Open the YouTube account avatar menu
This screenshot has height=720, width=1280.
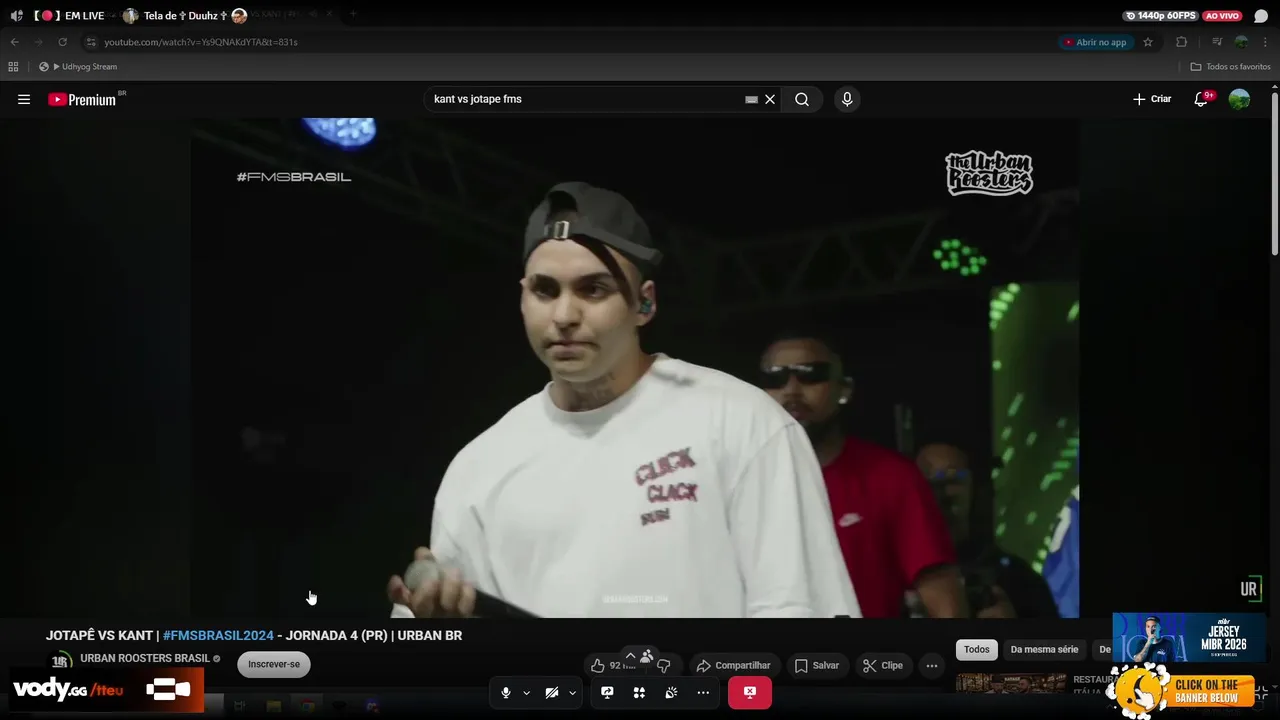tap(1239, 99)
